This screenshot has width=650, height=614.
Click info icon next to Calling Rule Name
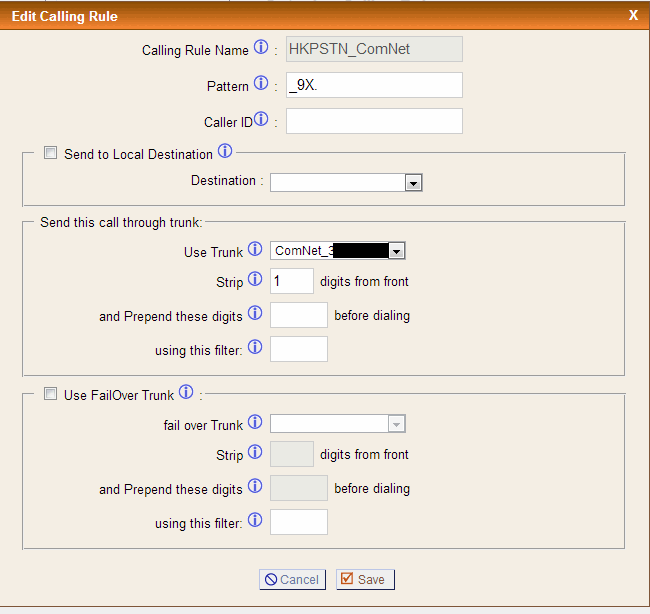click(x=261, y=48)
